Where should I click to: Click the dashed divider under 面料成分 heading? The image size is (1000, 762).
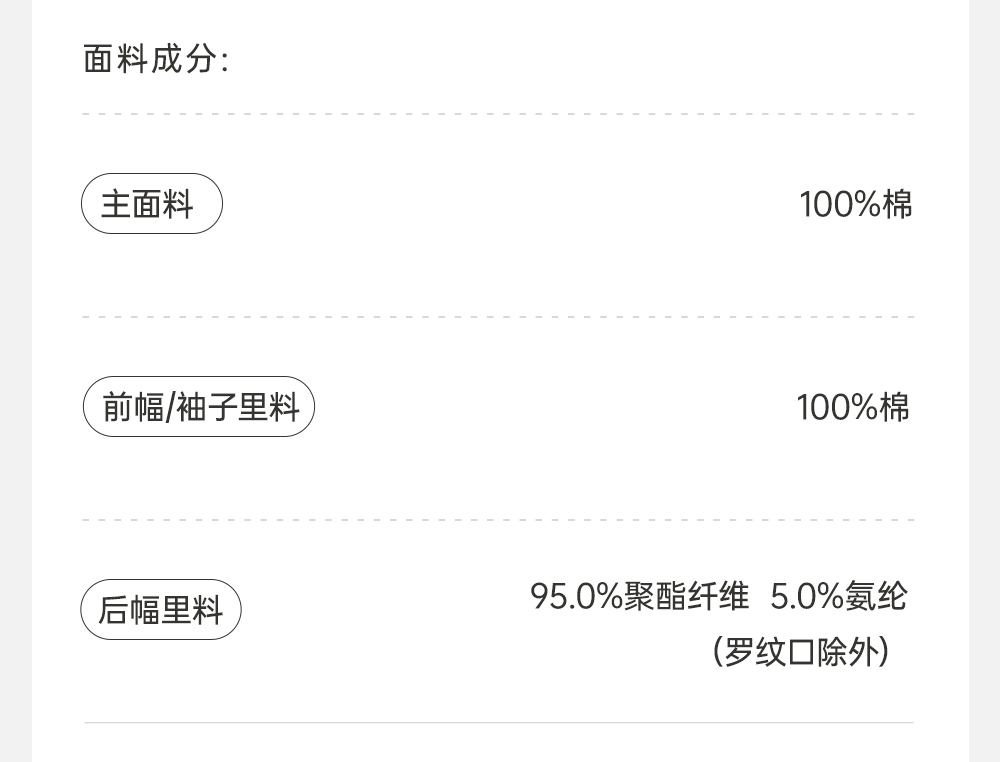498,115
